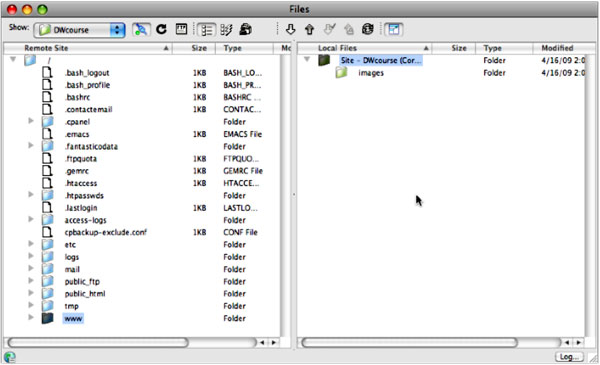Select the Site Files view icon
The height and width of the screenshot is (365, 600).
click(x=207, y=30)
